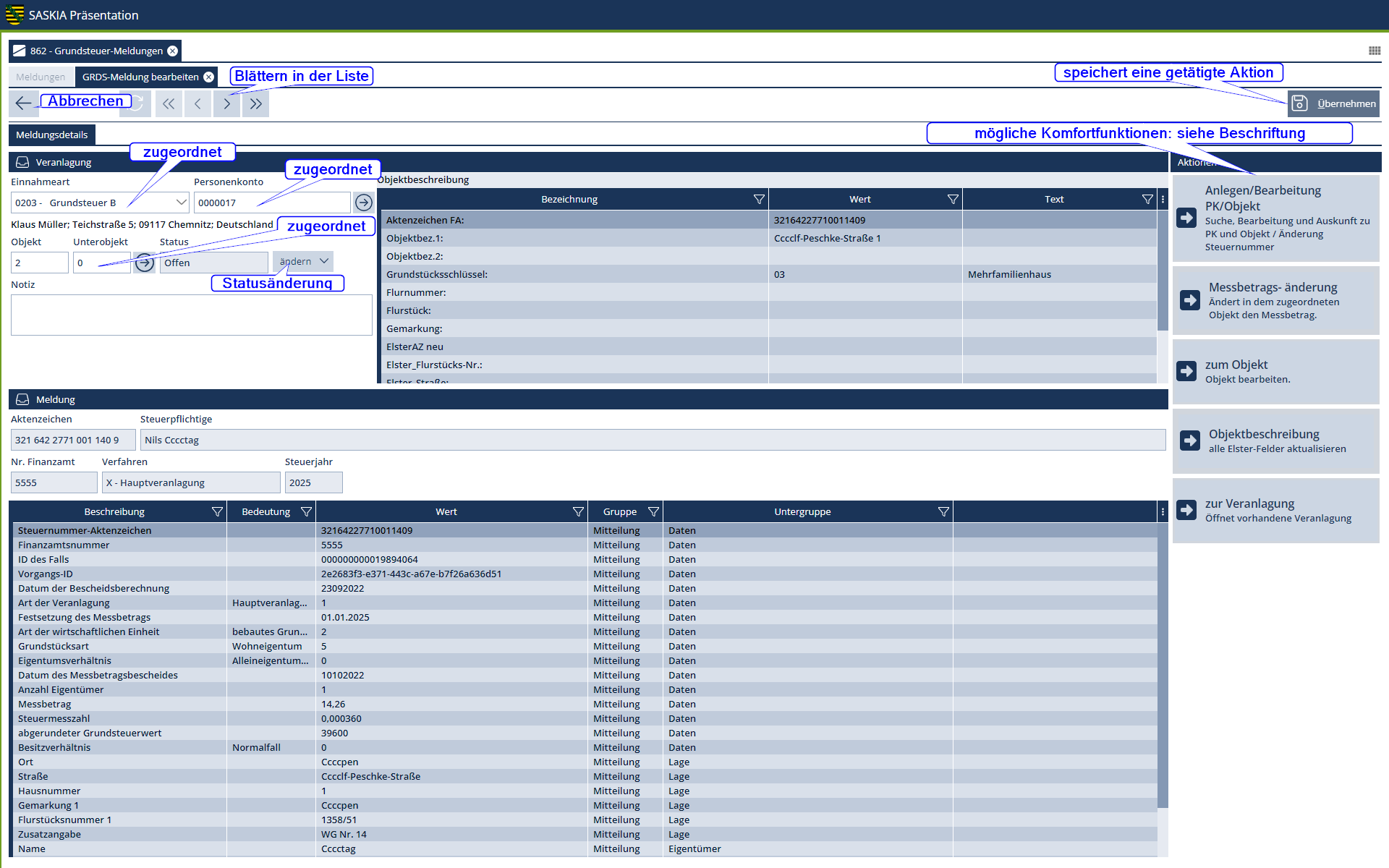The width and height of the screenshot is (1389, 868).
Task: Go to next record with right chevron
Action: coord(226,103)
